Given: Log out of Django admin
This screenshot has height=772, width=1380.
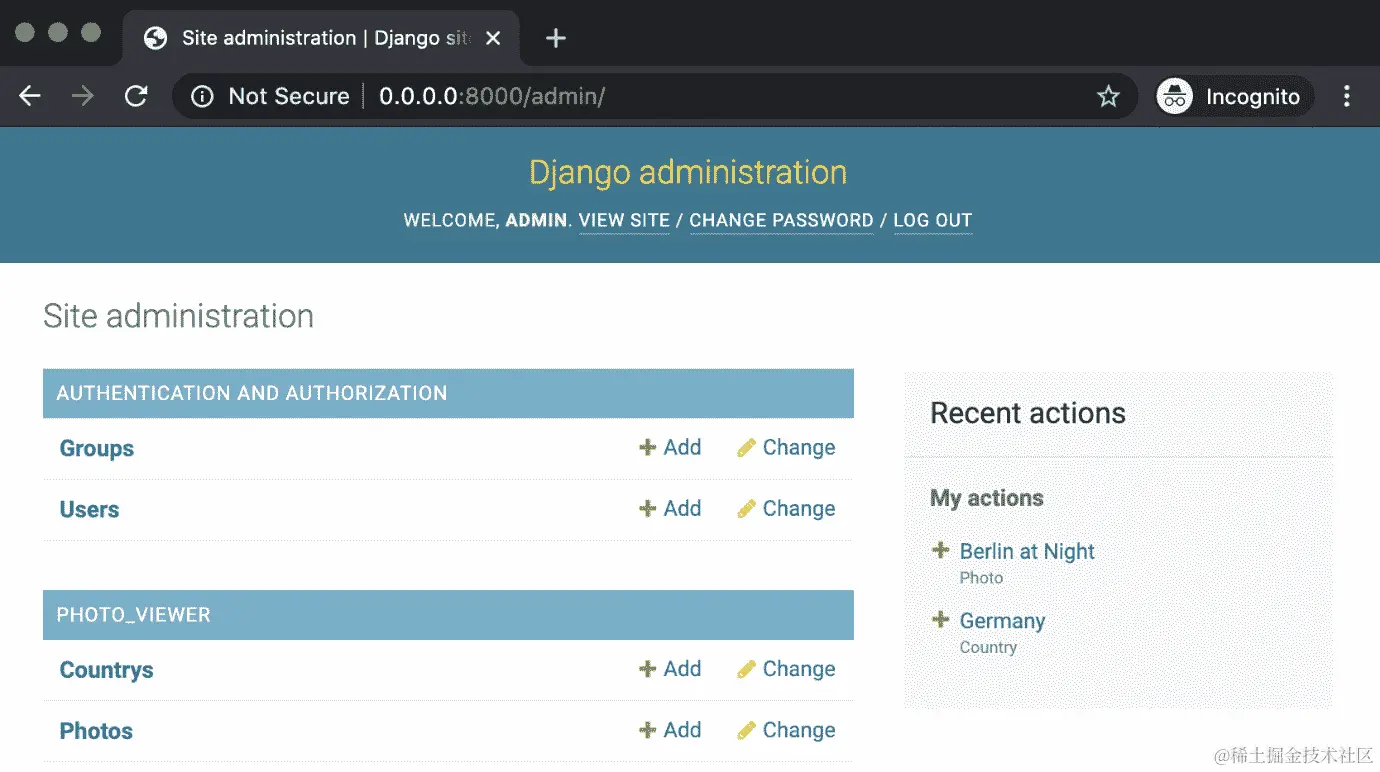Looking at the screenshot, I should click(932, 220).
